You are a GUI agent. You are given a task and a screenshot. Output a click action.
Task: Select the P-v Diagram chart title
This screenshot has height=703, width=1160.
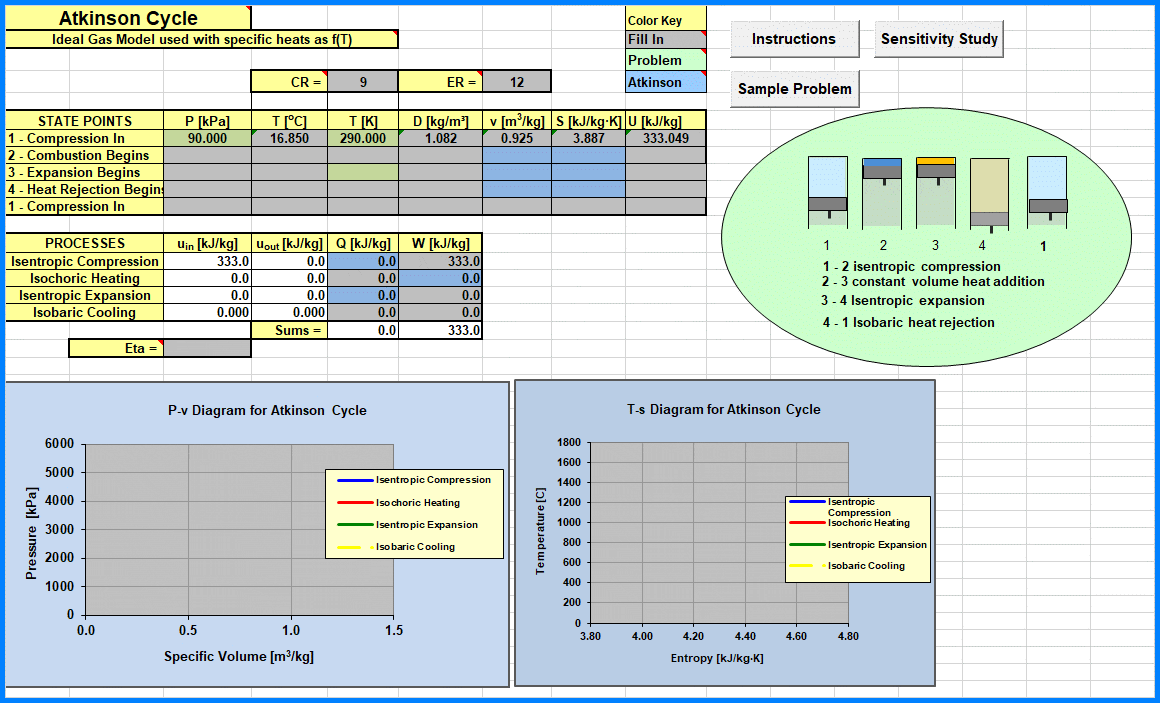(267, 410)
